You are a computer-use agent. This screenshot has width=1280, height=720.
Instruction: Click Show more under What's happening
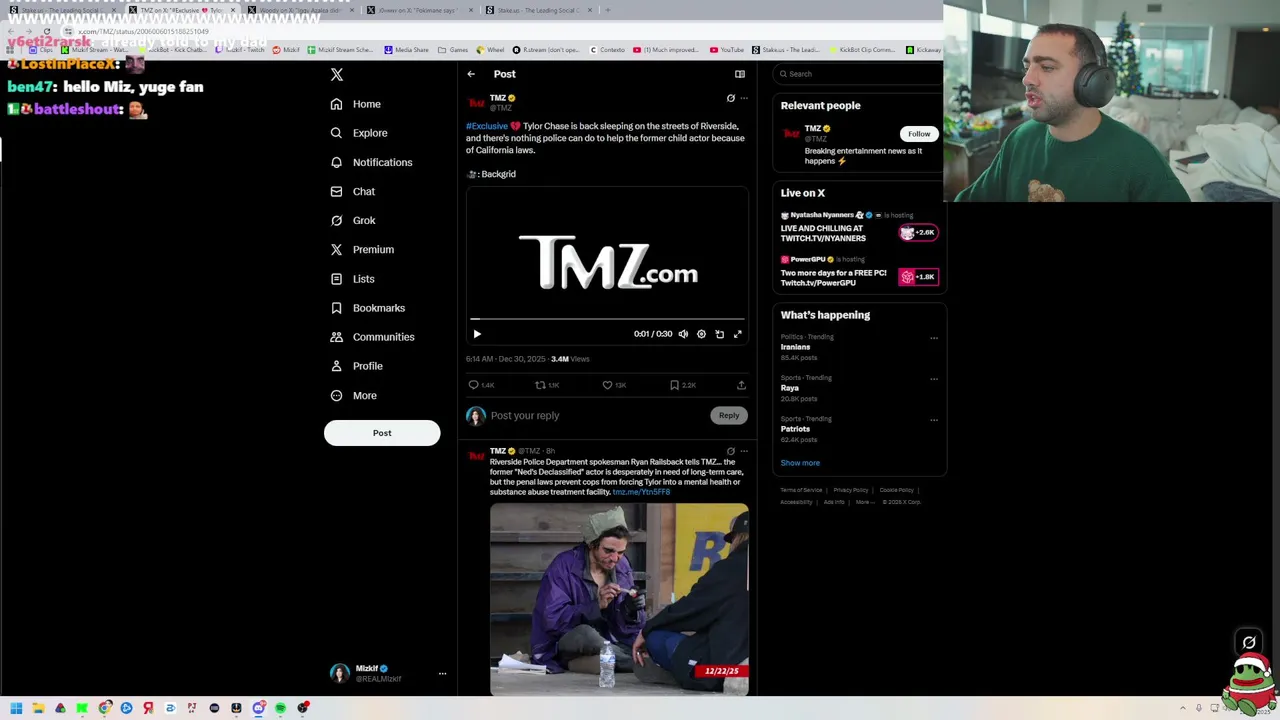coord(800,463)
